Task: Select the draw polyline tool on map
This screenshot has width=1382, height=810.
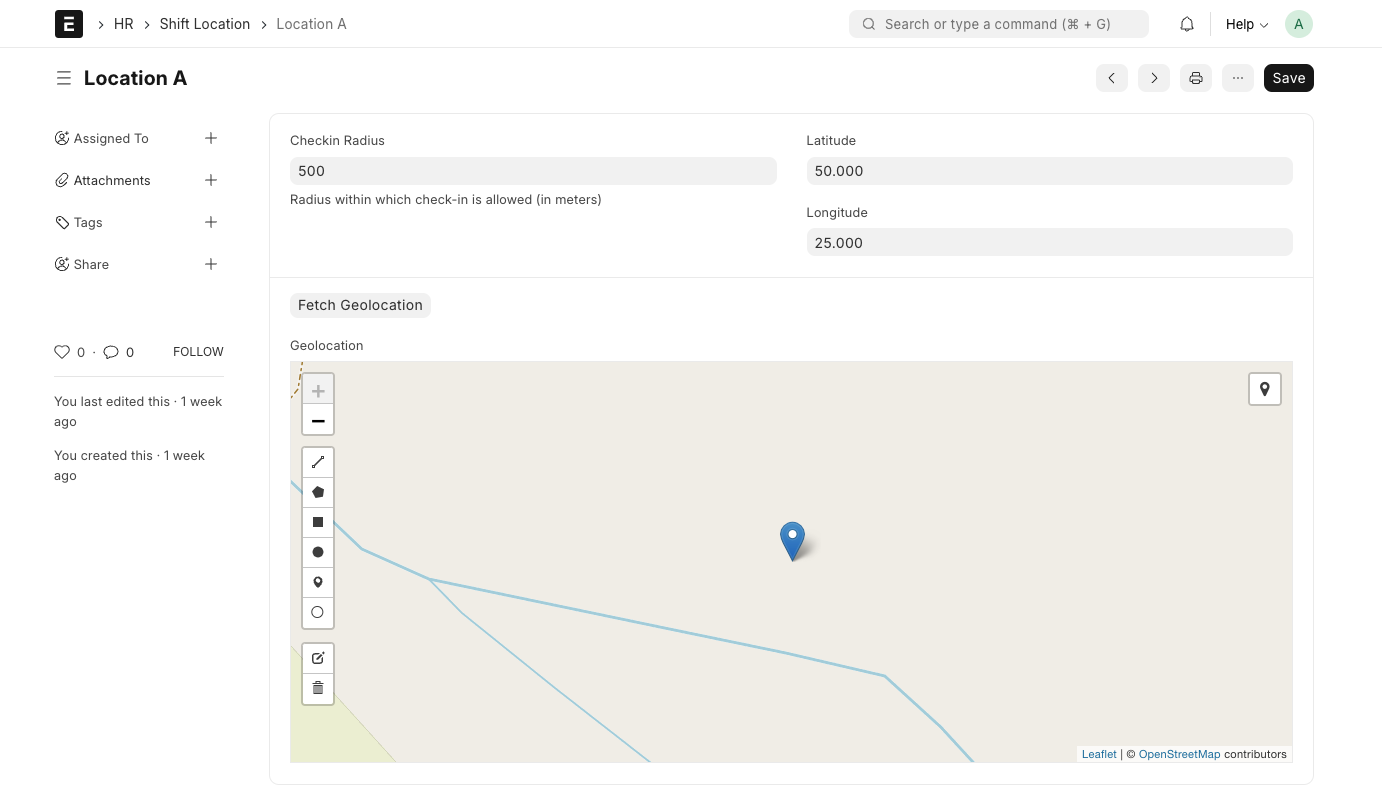Action: click(318, 462)
